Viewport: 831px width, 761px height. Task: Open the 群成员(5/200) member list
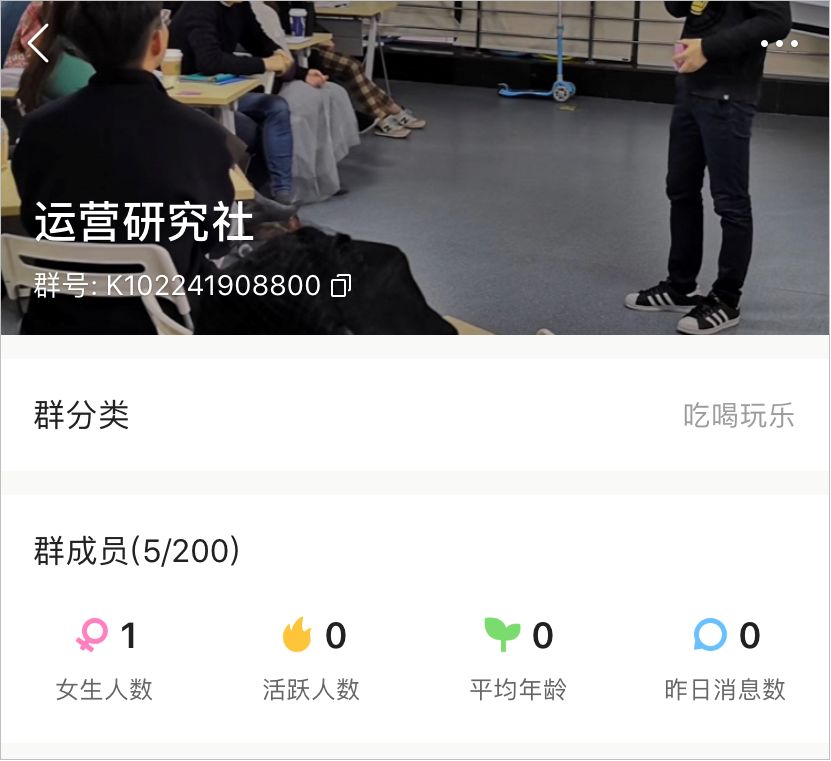137,551
